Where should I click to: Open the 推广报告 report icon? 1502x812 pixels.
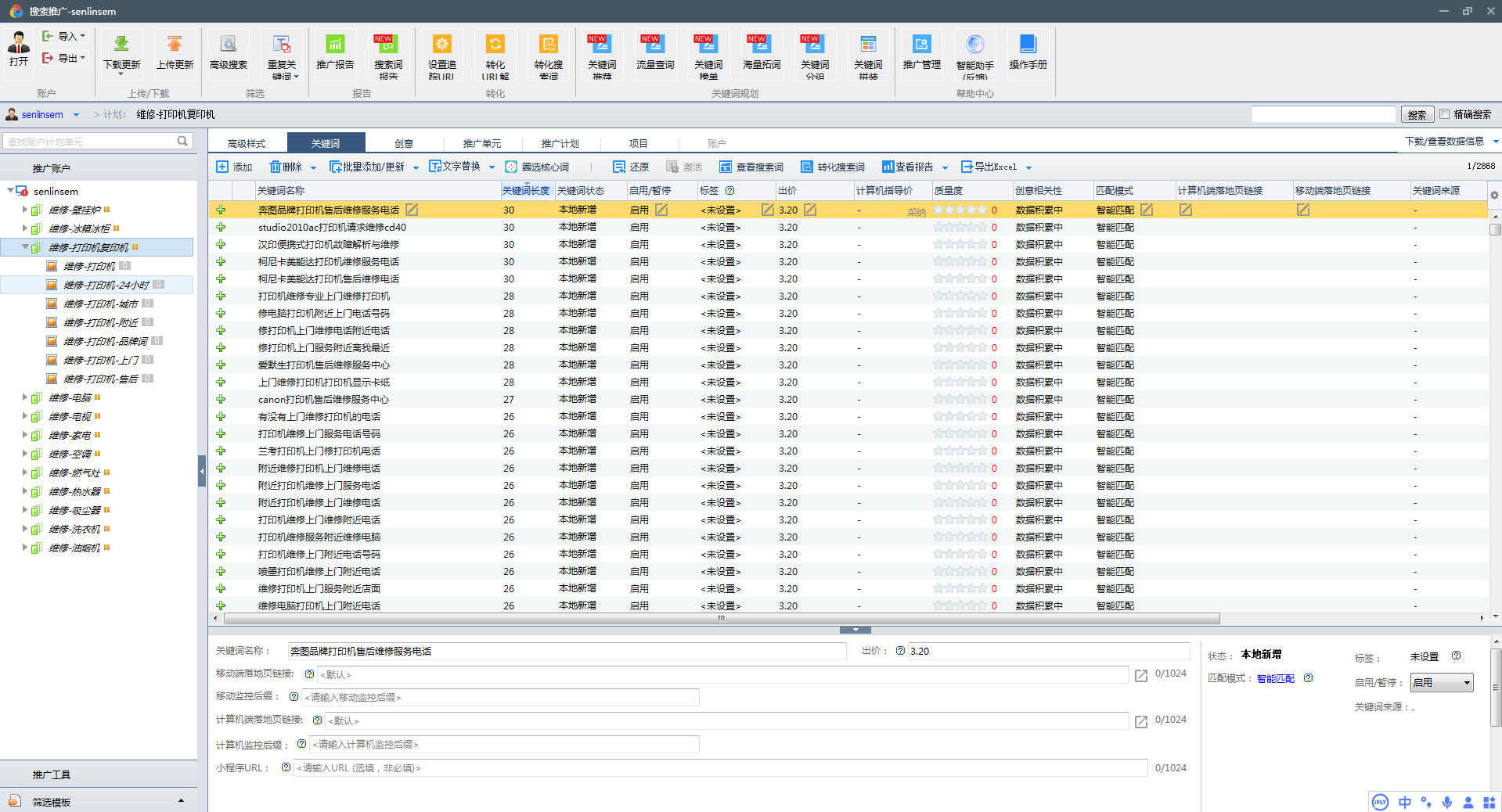click(335, 45)
